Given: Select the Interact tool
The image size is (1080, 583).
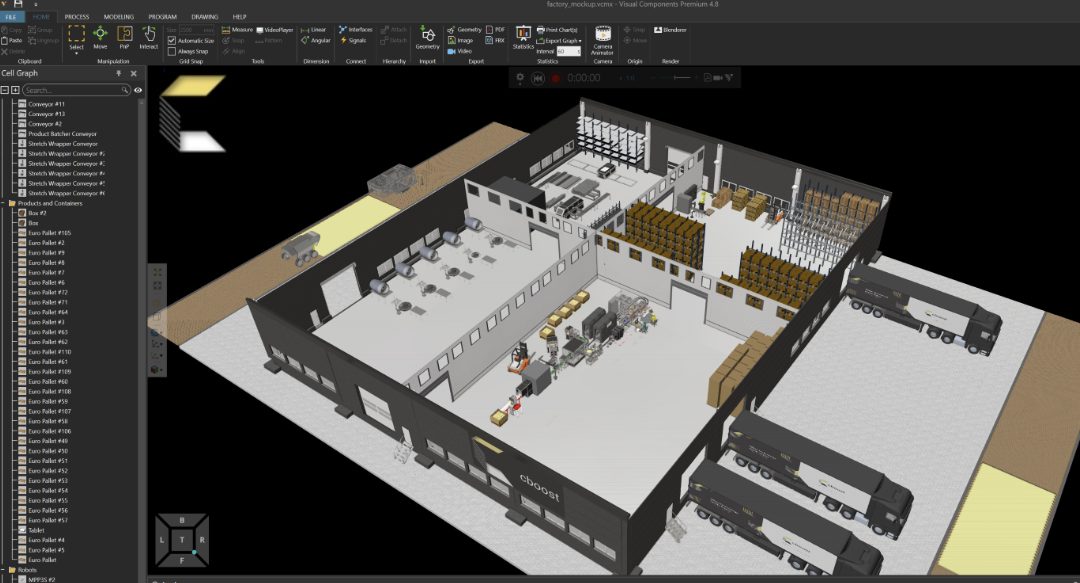Looking at the screenshot, I should point(151,38).
